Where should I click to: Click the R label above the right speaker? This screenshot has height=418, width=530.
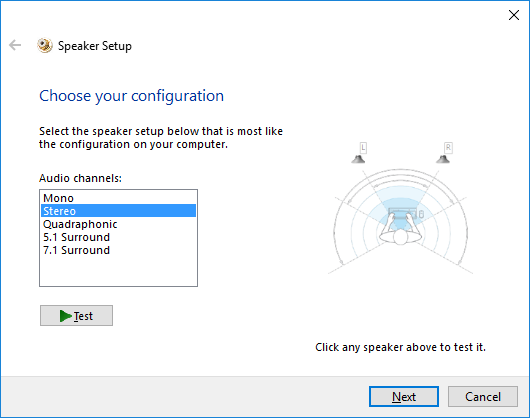click(448, 147)
